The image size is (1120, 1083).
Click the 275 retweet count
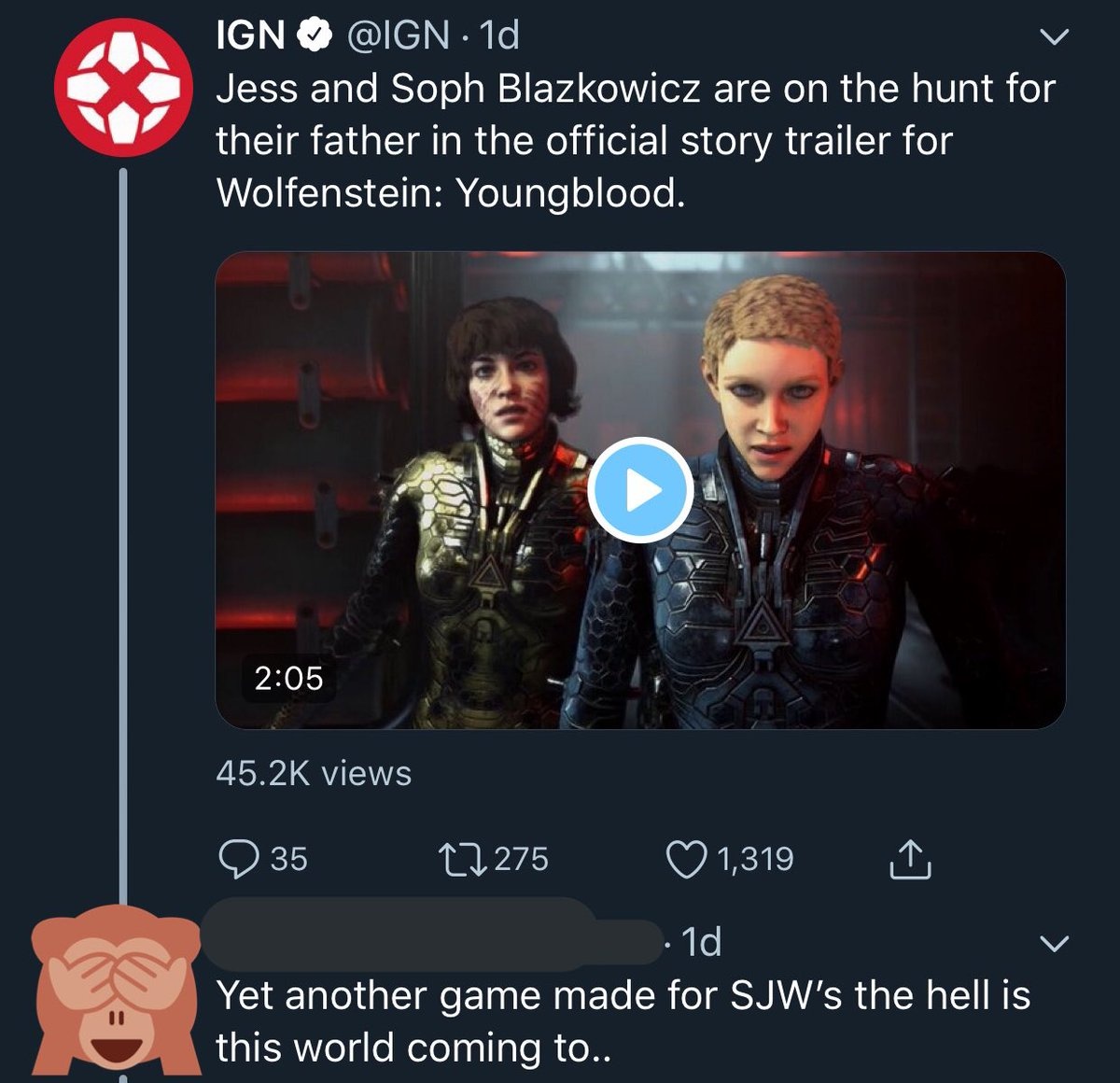coord(521,859)
